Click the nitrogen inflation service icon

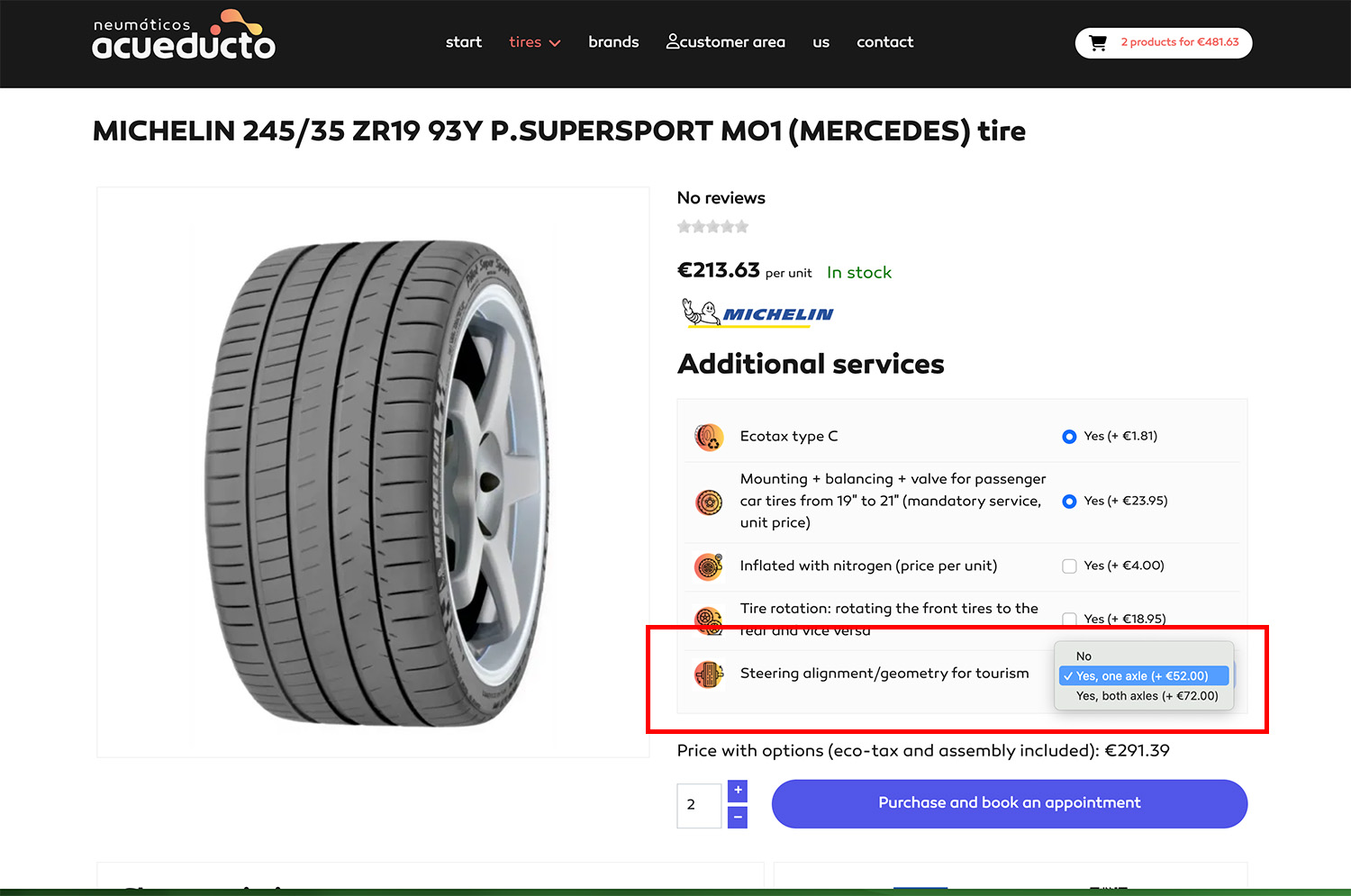[709, 566]
